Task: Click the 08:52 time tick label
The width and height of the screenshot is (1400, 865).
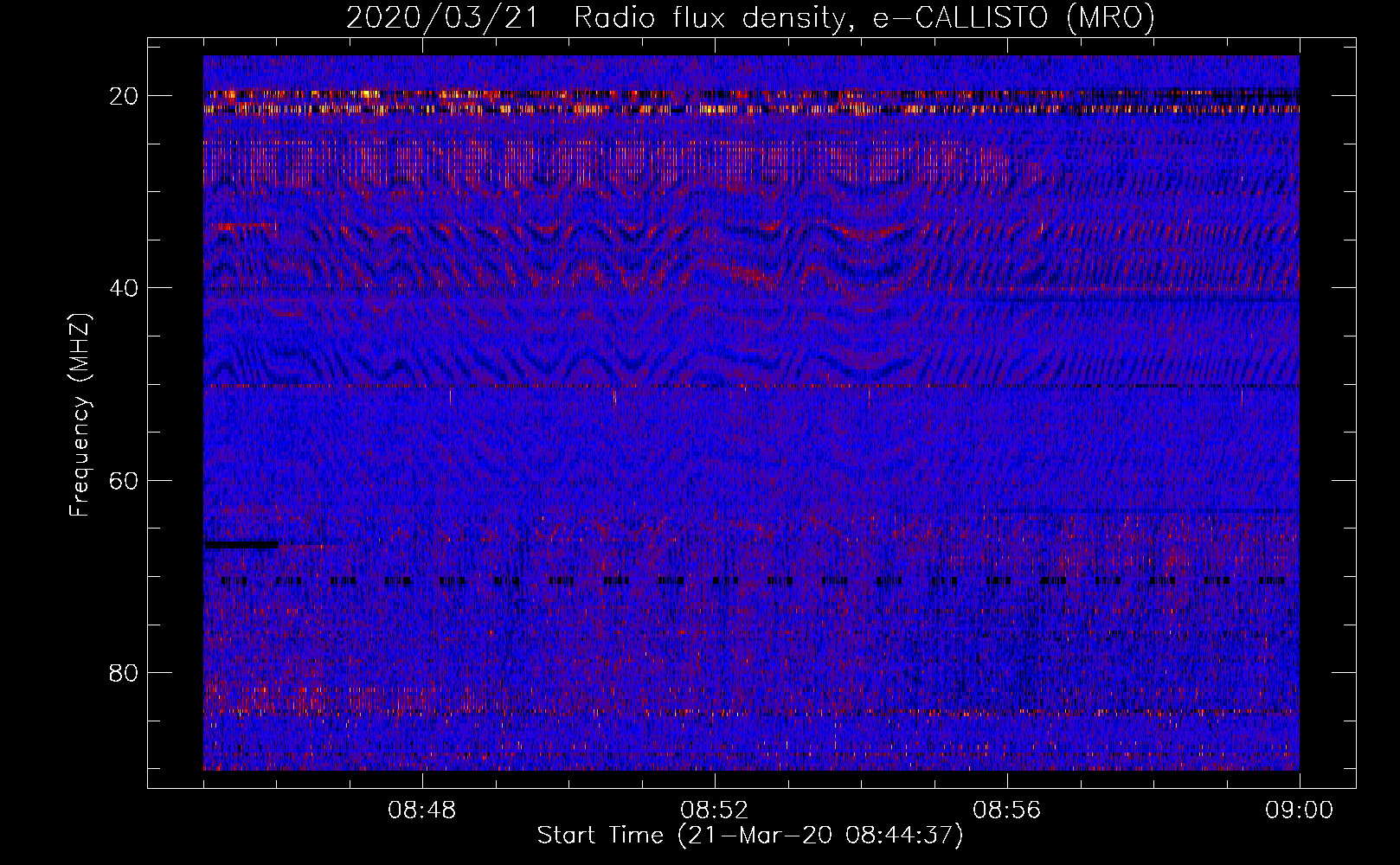Action: coord(715,811)
